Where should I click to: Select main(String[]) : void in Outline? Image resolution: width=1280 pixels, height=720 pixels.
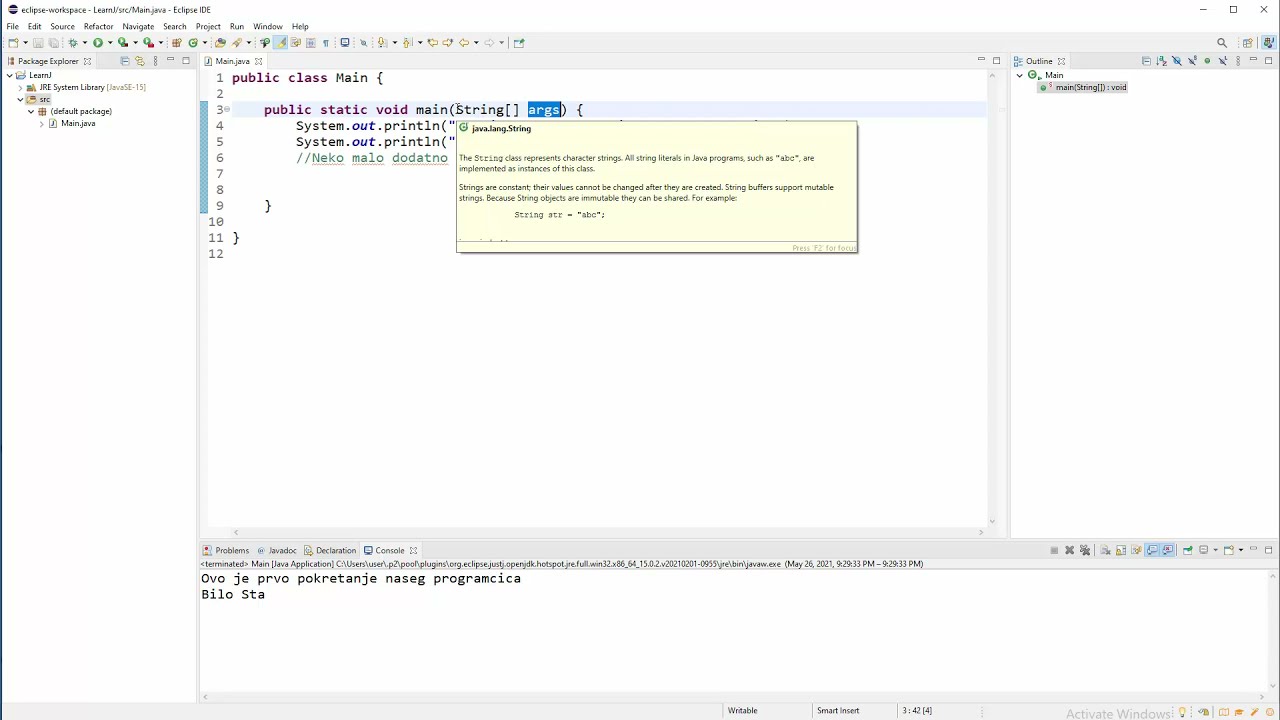(x=1084, y=87)
